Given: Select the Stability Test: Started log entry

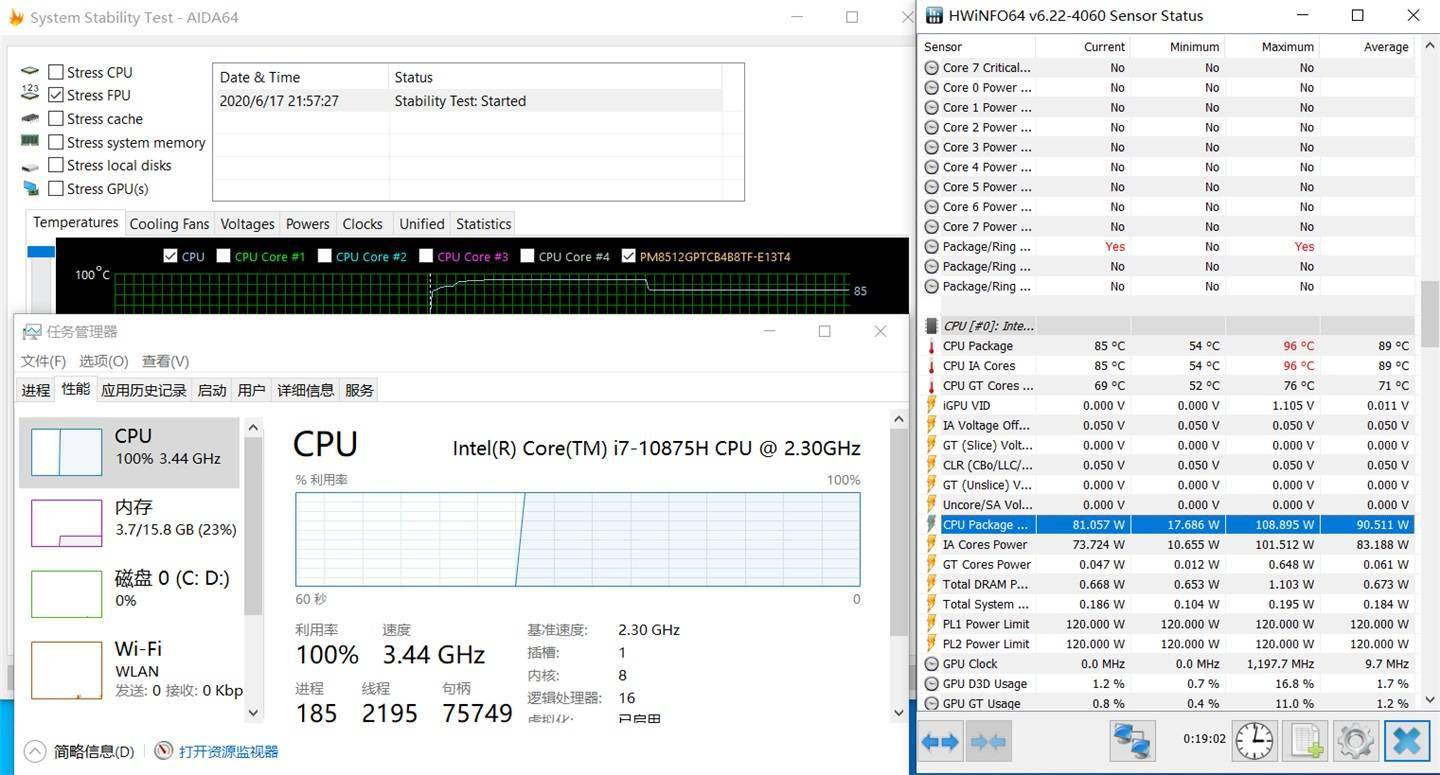Looking at the screenshot, I should [467, 101].
